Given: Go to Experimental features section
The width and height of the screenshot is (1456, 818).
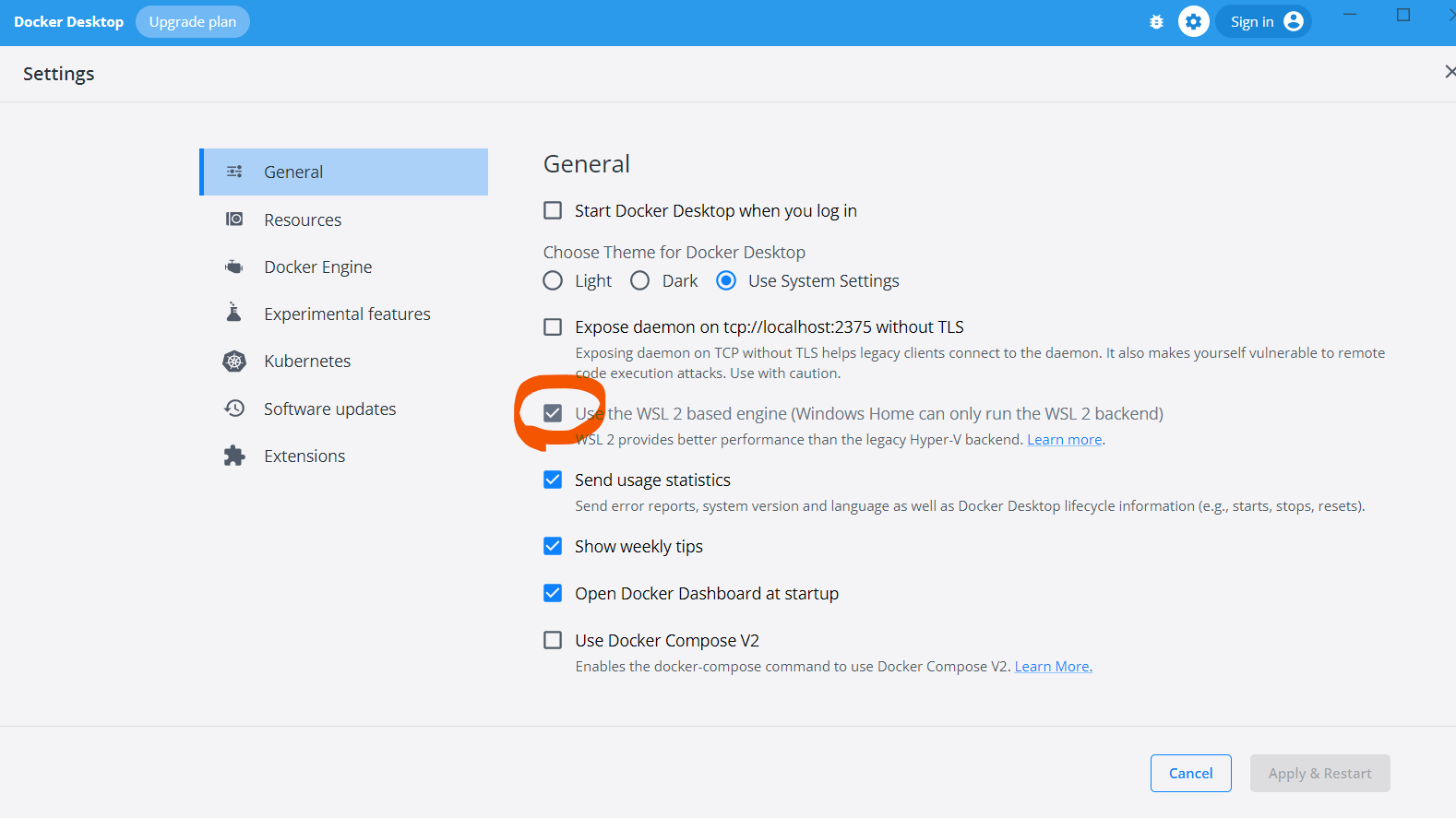Looking at the screenshot, I should coord(344,314).
